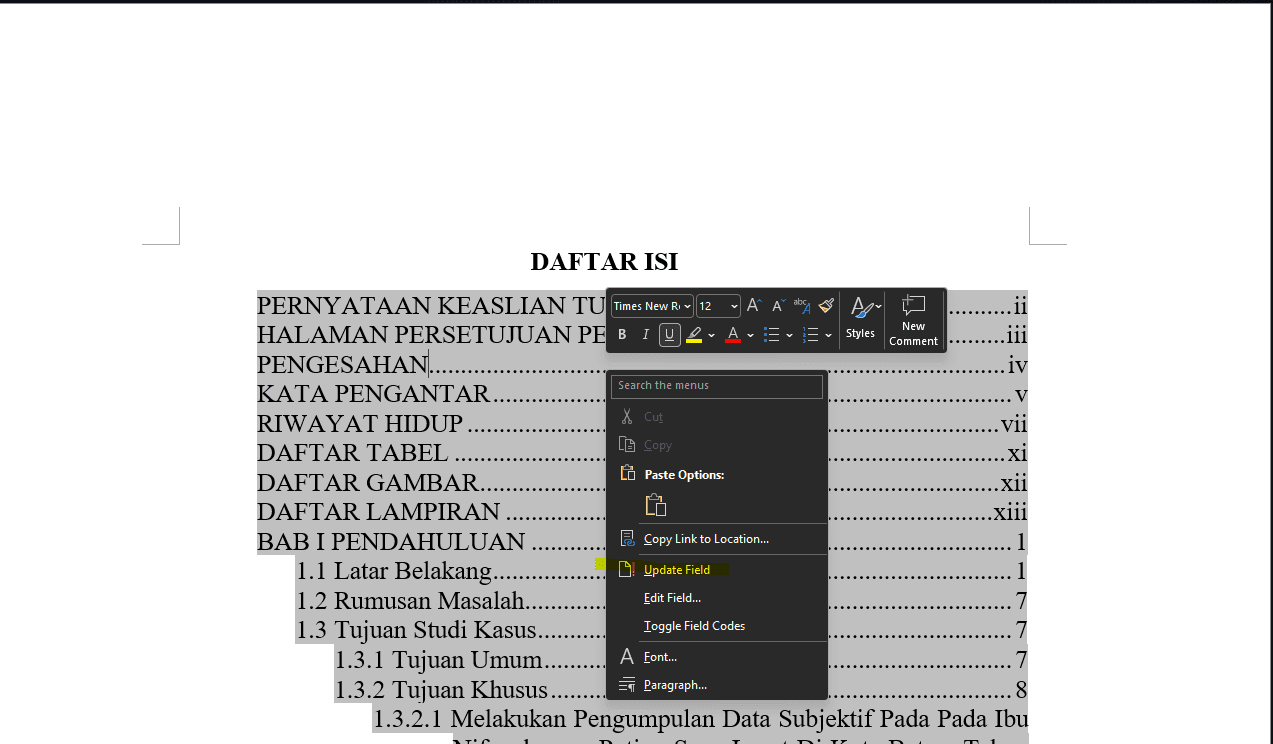Toggle Underline formatting in mini toolbar
This screenshot has height=744, width=1273.
[670, 334]
